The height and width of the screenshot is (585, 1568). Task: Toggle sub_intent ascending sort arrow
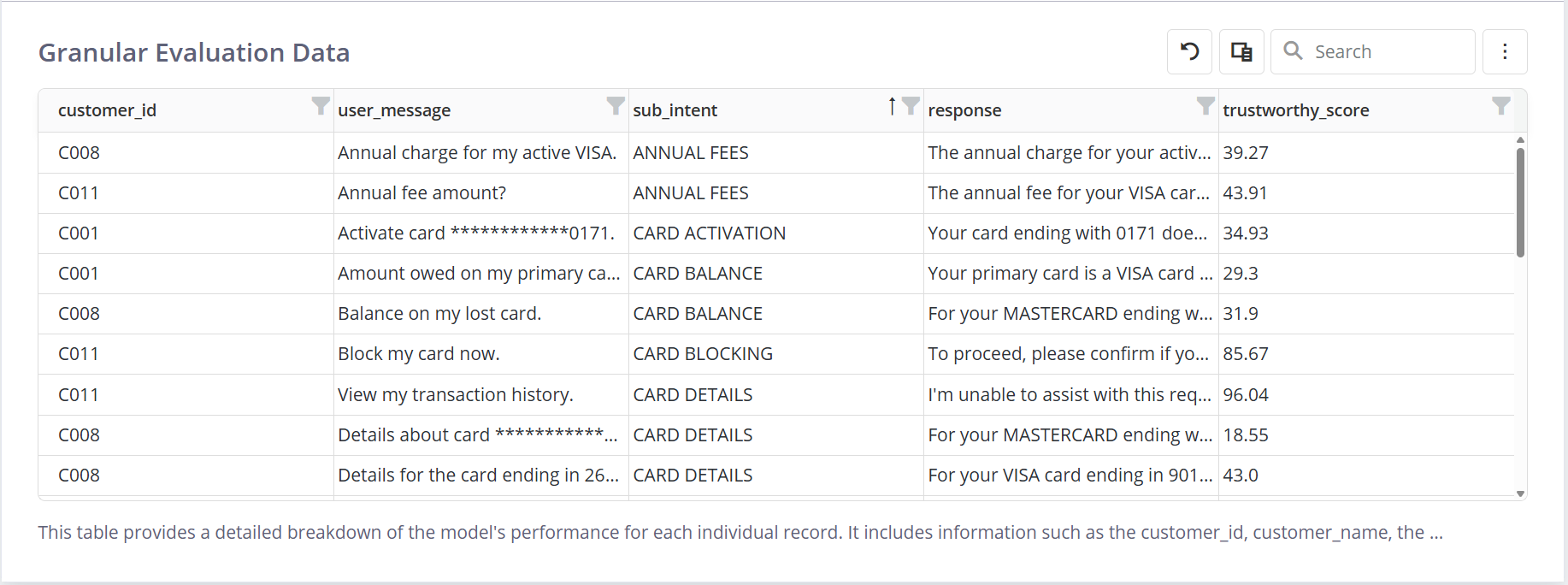coord(892,106)
